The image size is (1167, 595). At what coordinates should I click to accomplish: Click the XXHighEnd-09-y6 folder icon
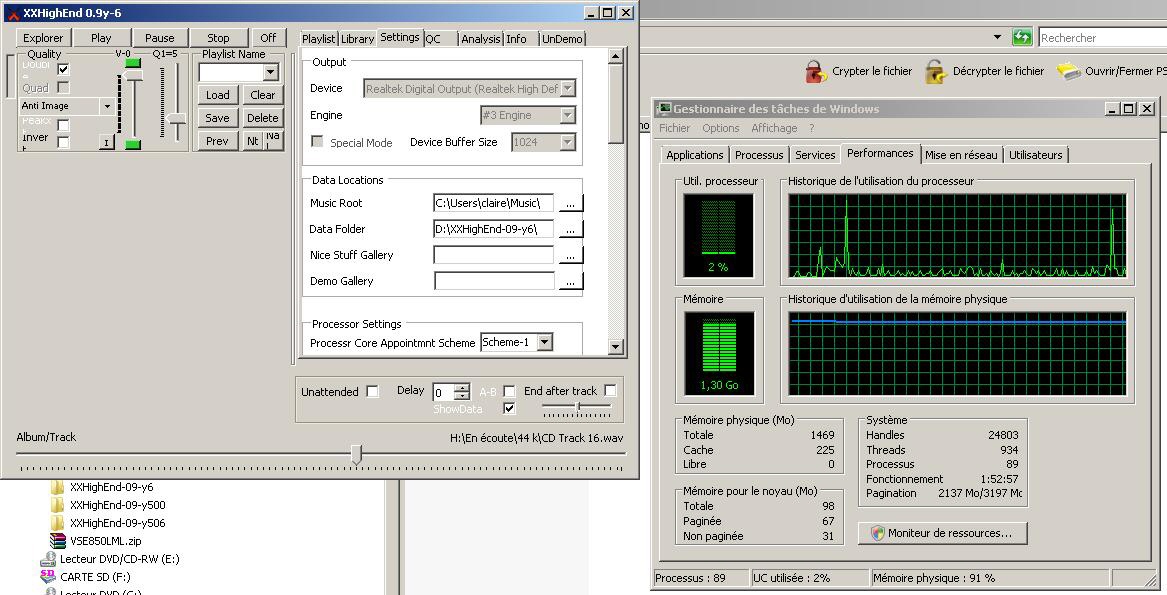[57, 487]
